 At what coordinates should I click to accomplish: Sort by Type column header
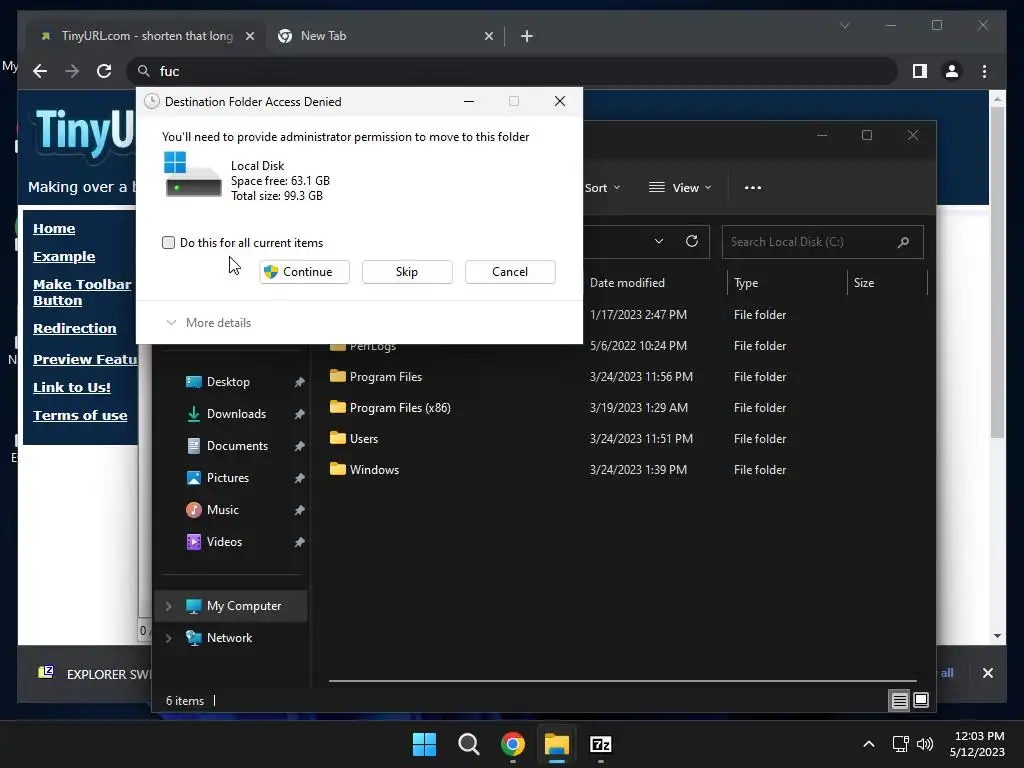pos(786,283)
